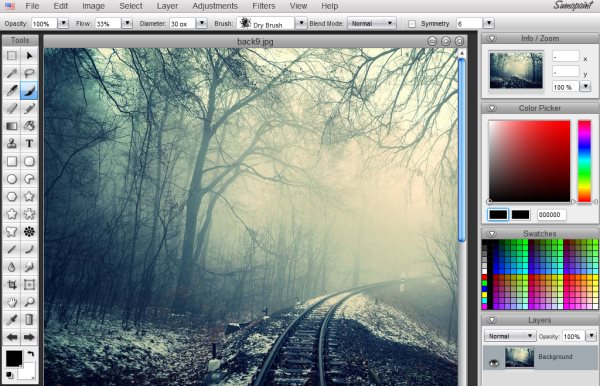Image resolution: width=600 pixels, height=386 pixels.
Task: Open the Layer menu
Action: 167,6
